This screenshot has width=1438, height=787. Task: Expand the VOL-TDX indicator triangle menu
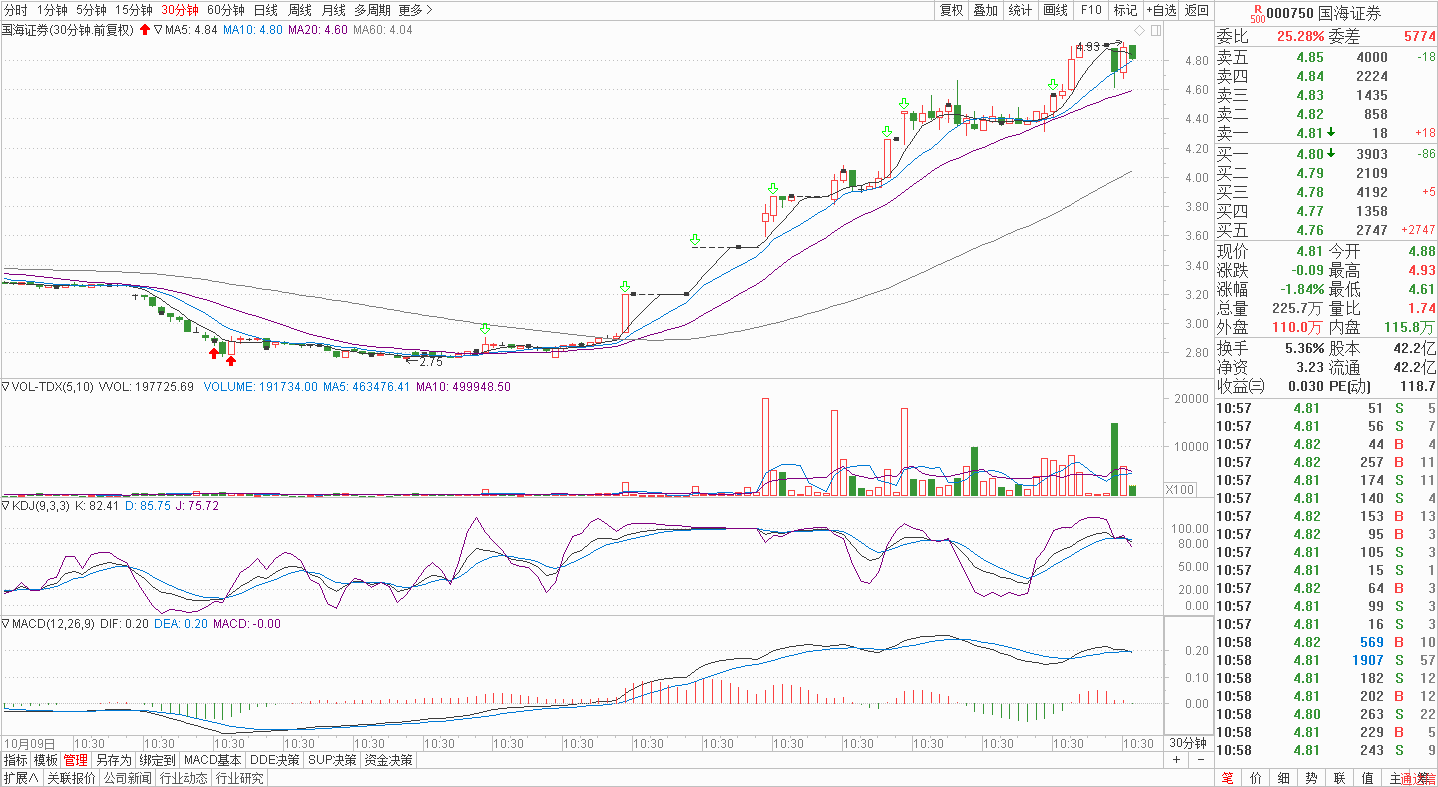5,386
